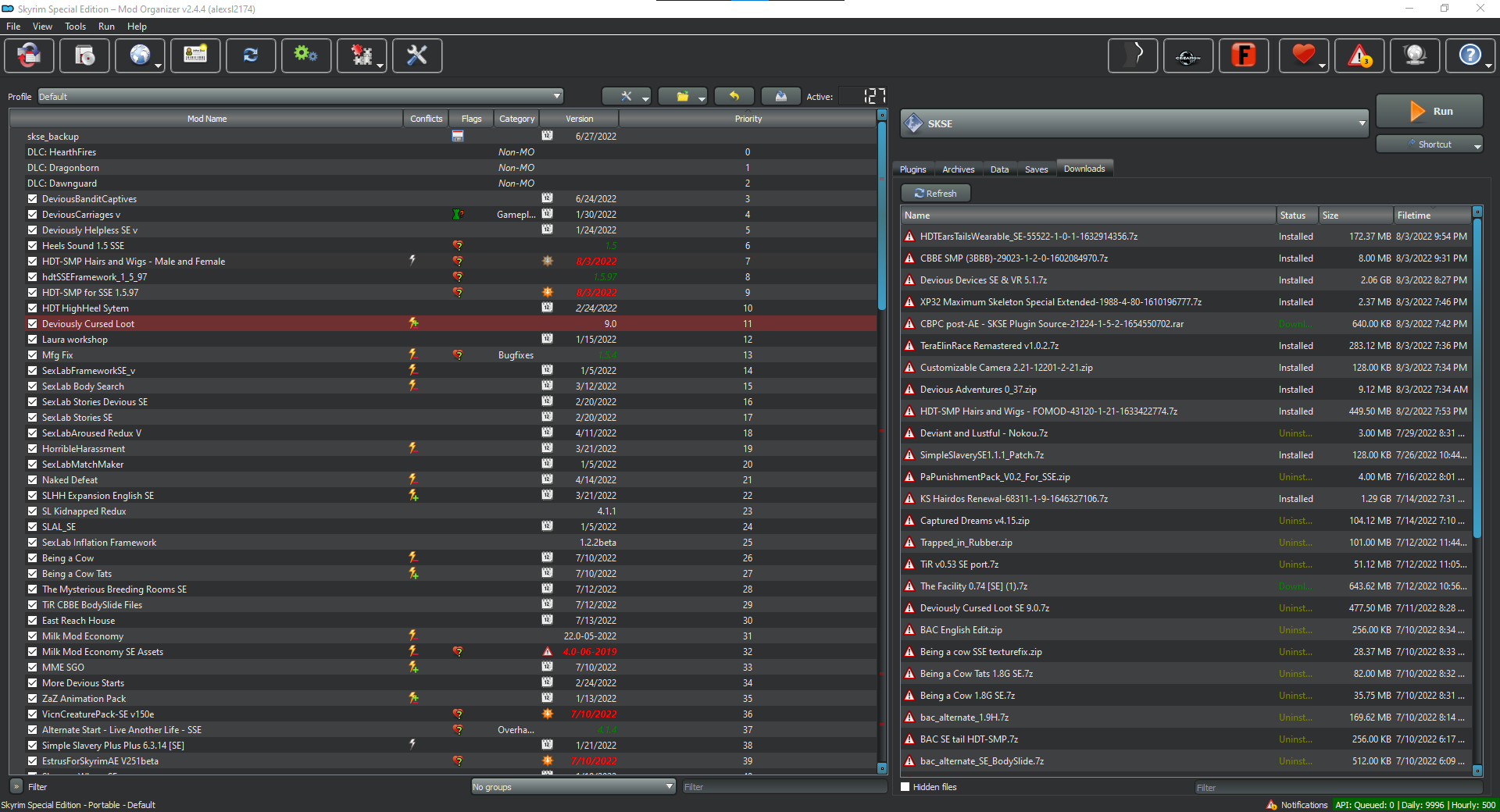The image size is (1500, 812).
Task: Click warning icon beside Captured Dreams v4.15.zip
Action: [x=909, y=521]
